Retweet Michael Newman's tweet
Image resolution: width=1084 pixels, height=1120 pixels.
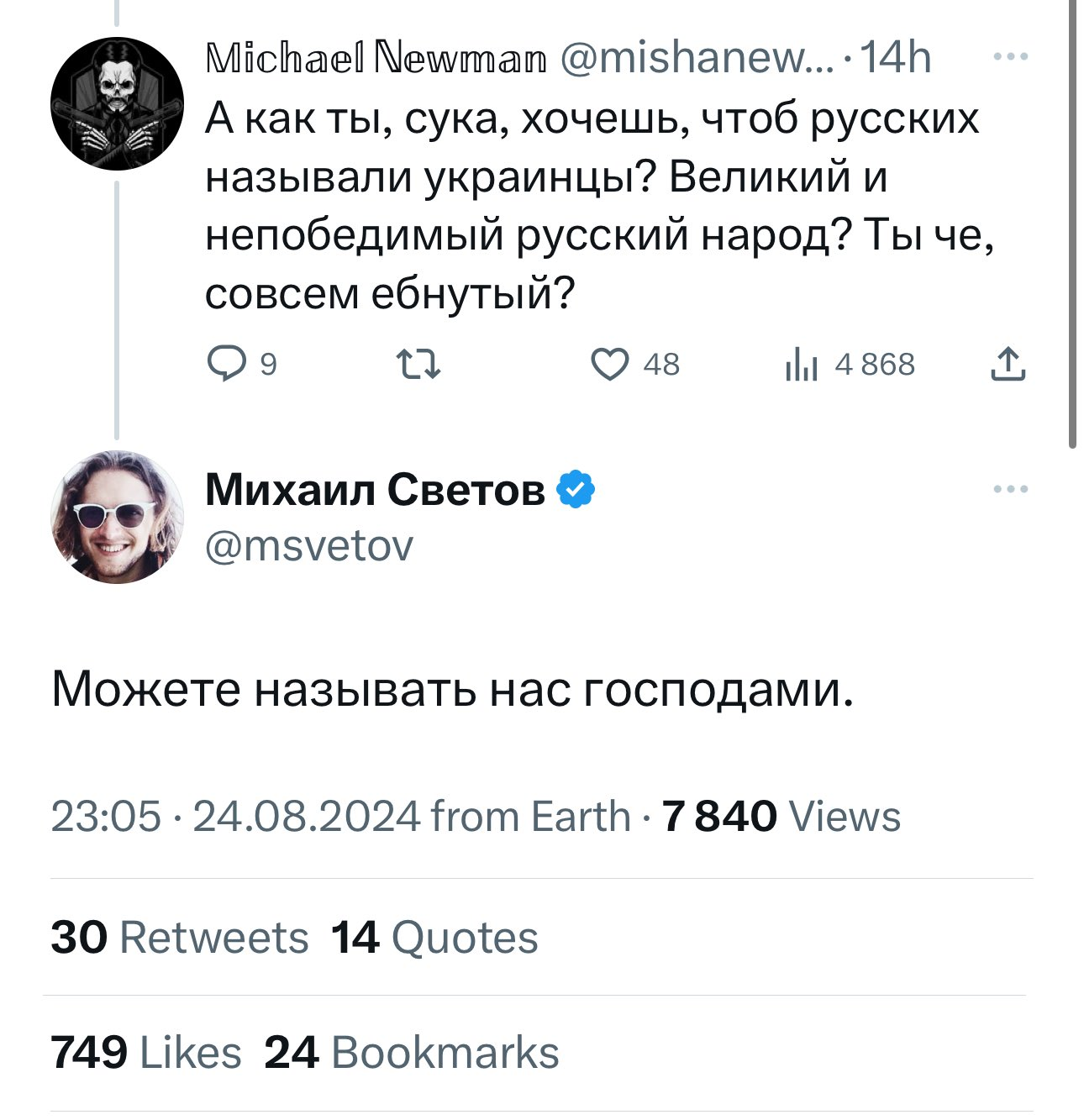pyautogui.click(x=417, y=365)
